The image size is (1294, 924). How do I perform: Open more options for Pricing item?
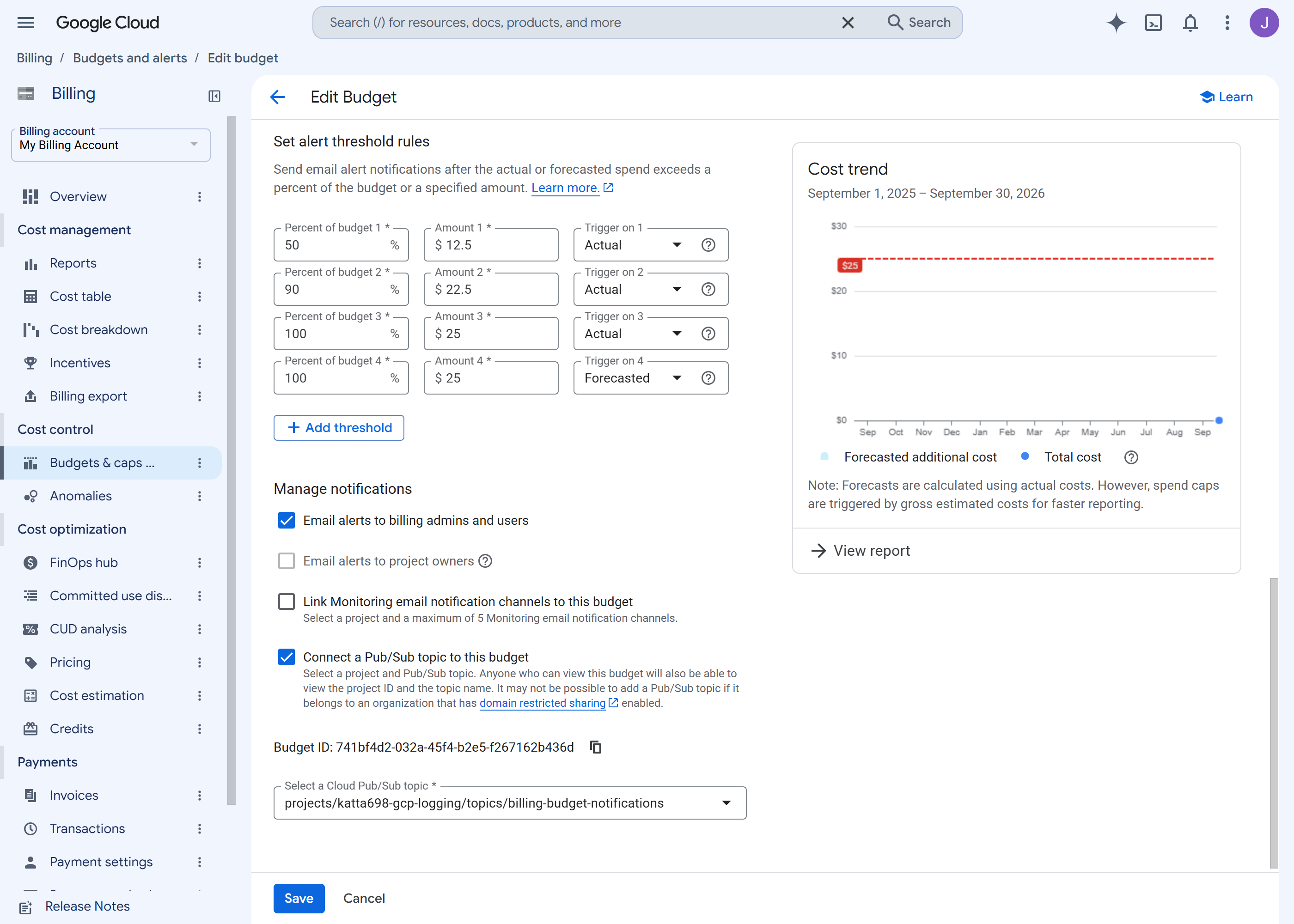pos(200,662)
